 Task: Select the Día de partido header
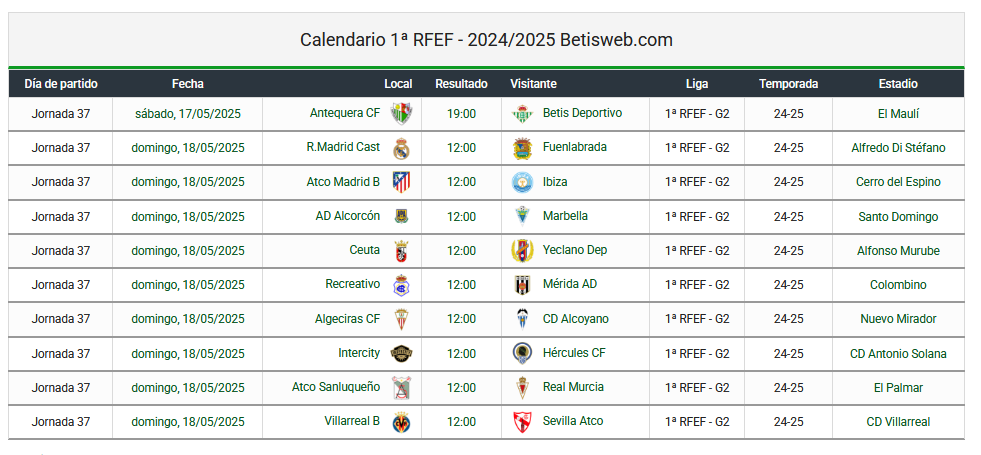point(61,84)
